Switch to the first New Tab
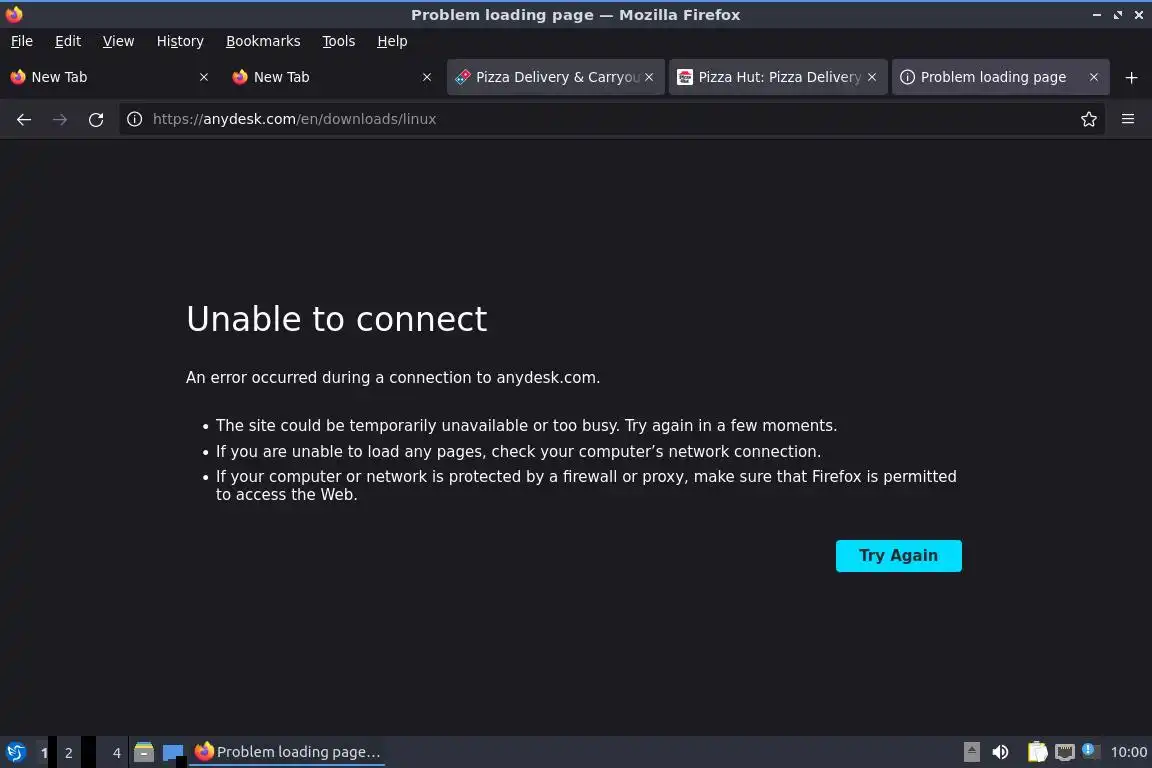The image size is (1152, 768). [x=109, y=77]
